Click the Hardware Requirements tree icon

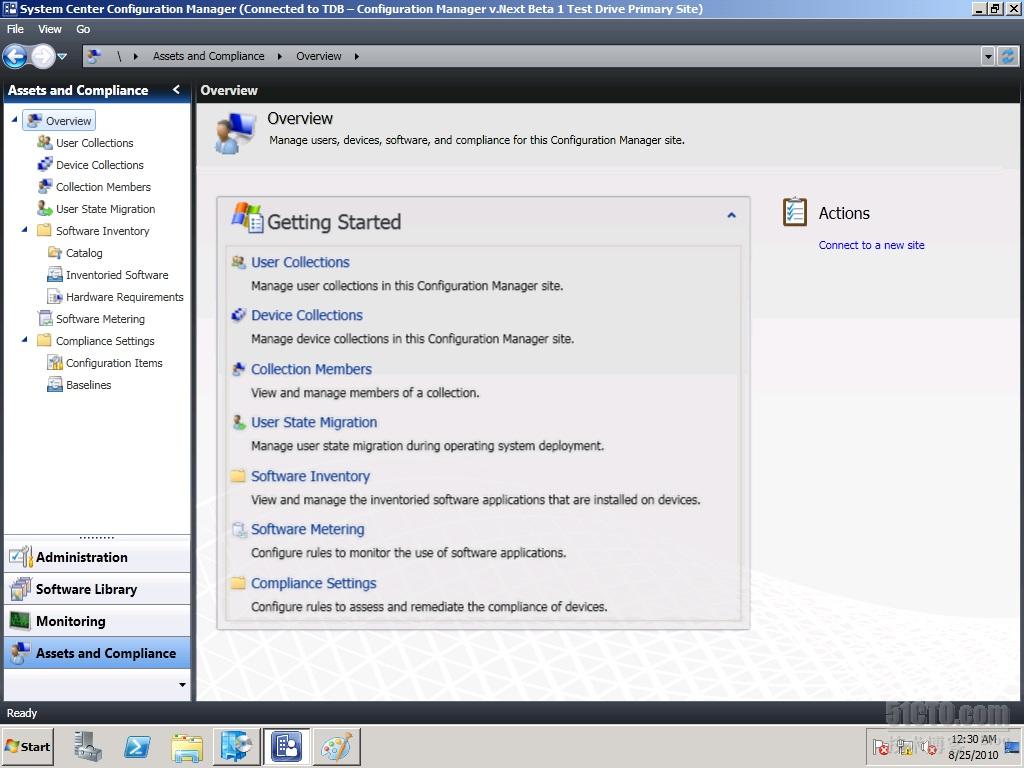tap(55, 296)
